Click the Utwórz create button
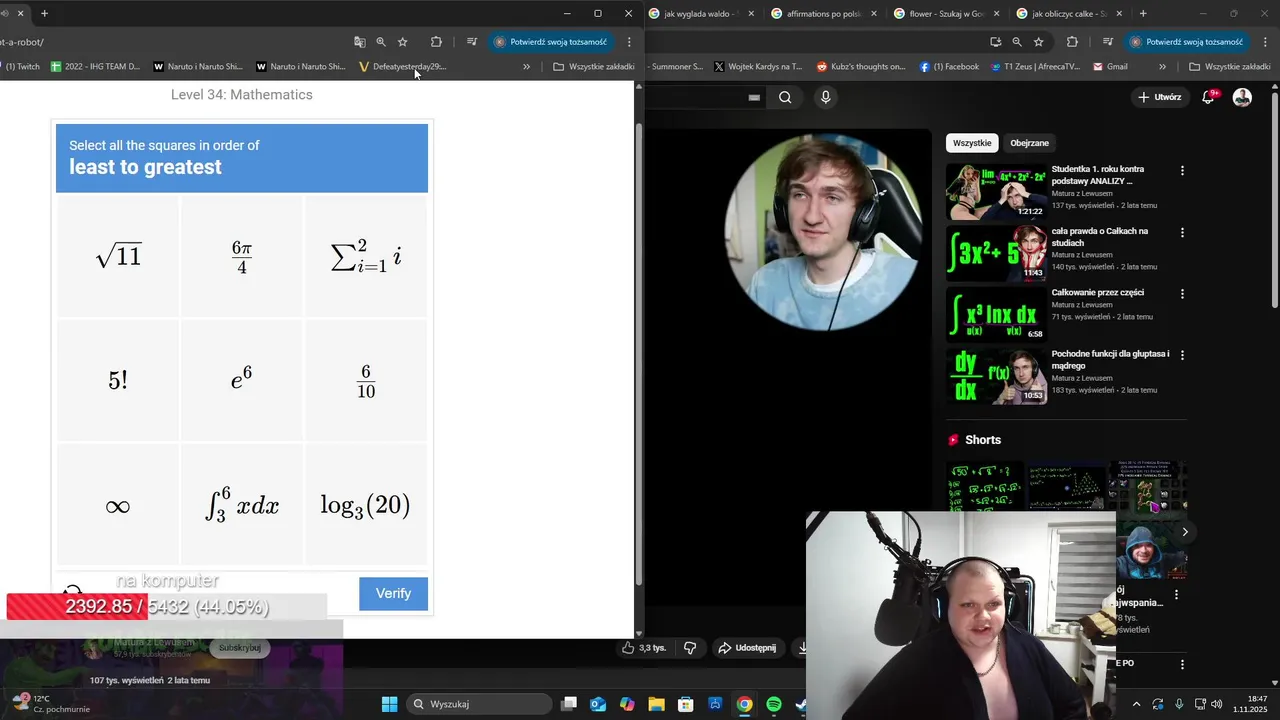 click(x=1159, y=97)
